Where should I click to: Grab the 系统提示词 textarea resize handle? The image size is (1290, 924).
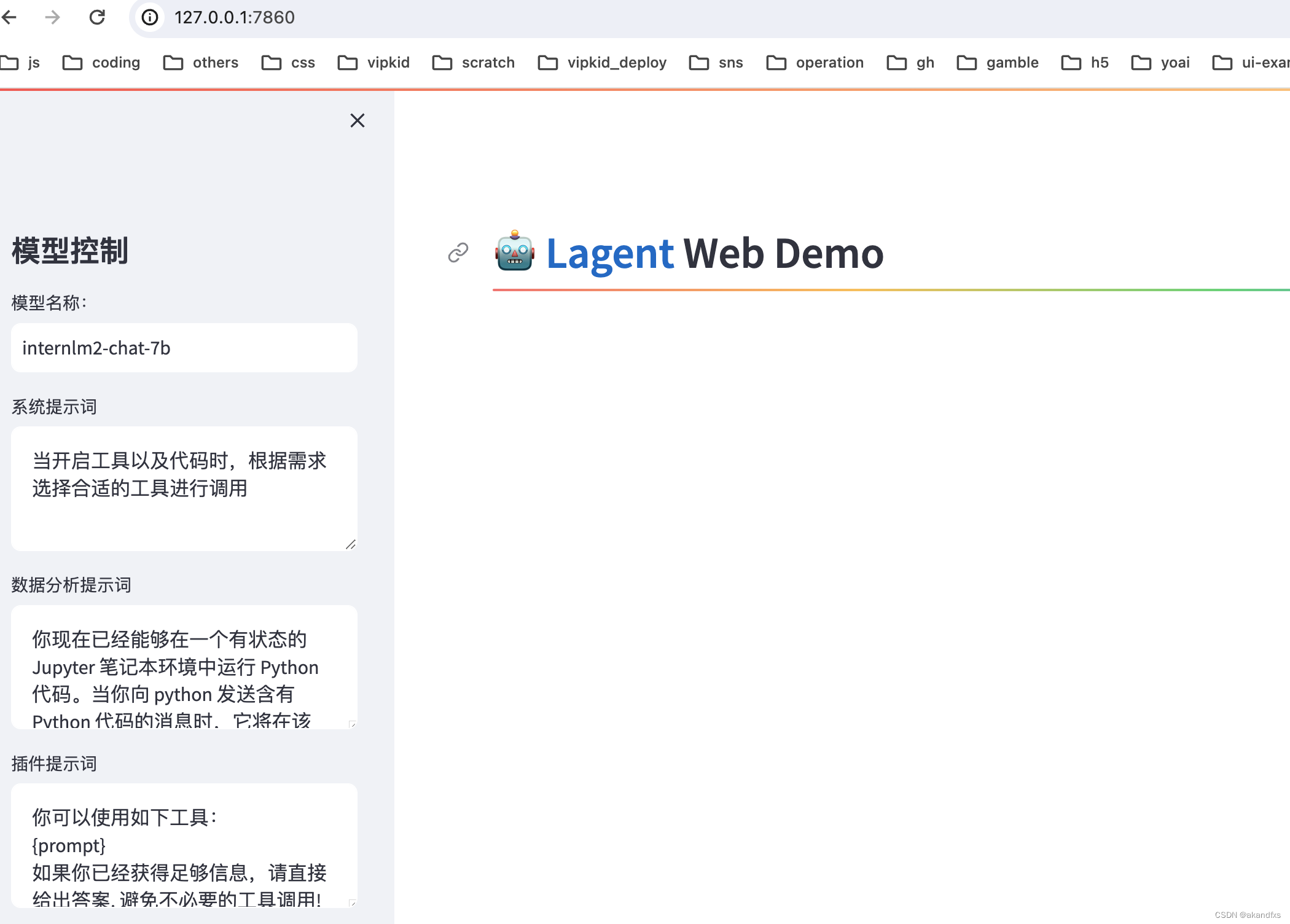click(x=351, y=544)
